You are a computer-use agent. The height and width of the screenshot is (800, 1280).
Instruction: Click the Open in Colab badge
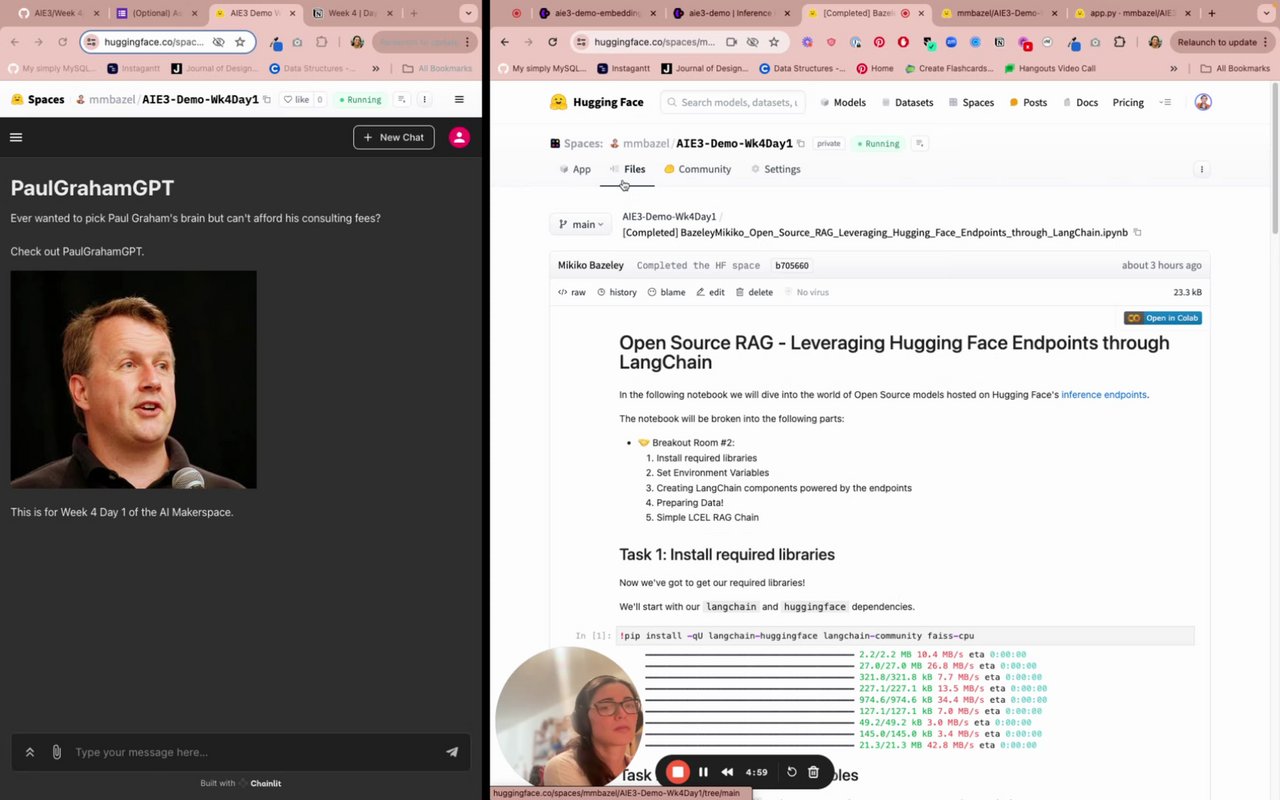pos(1163,318)
